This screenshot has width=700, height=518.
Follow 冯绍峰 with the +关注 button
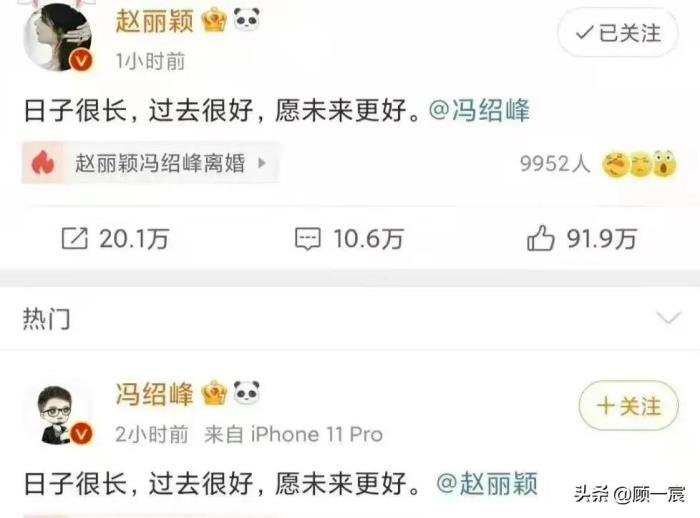(x=629, y=406)
